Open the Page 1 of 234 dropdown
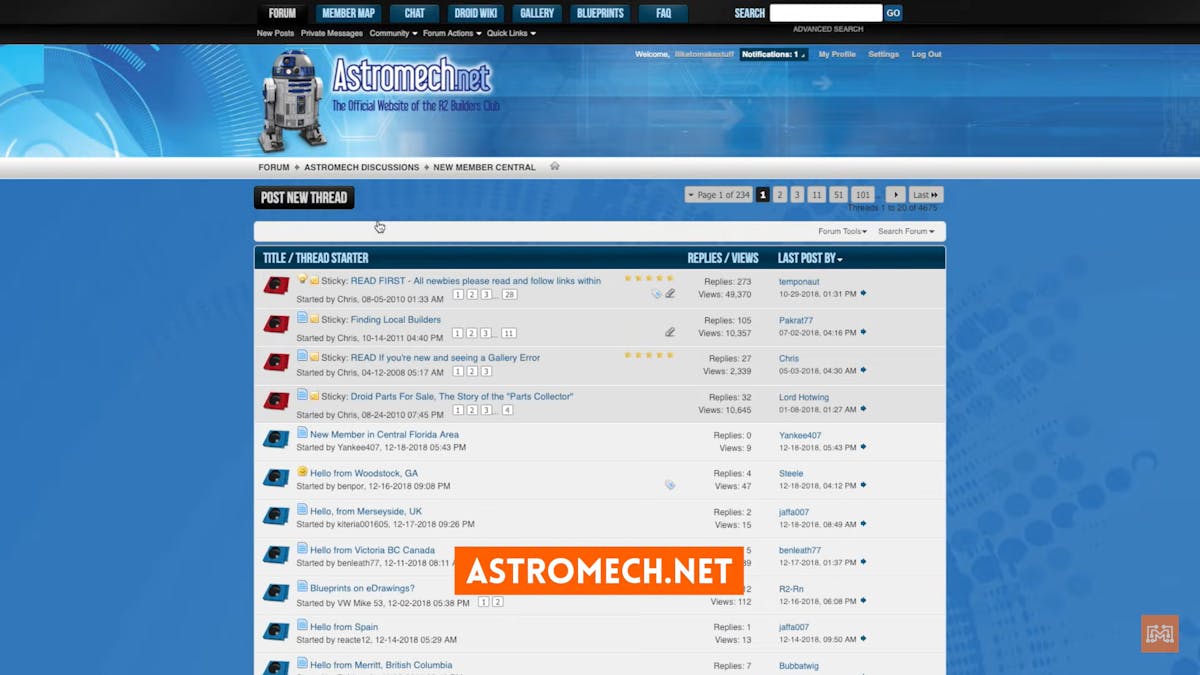The image size is (1200, 675). [718, 195]
